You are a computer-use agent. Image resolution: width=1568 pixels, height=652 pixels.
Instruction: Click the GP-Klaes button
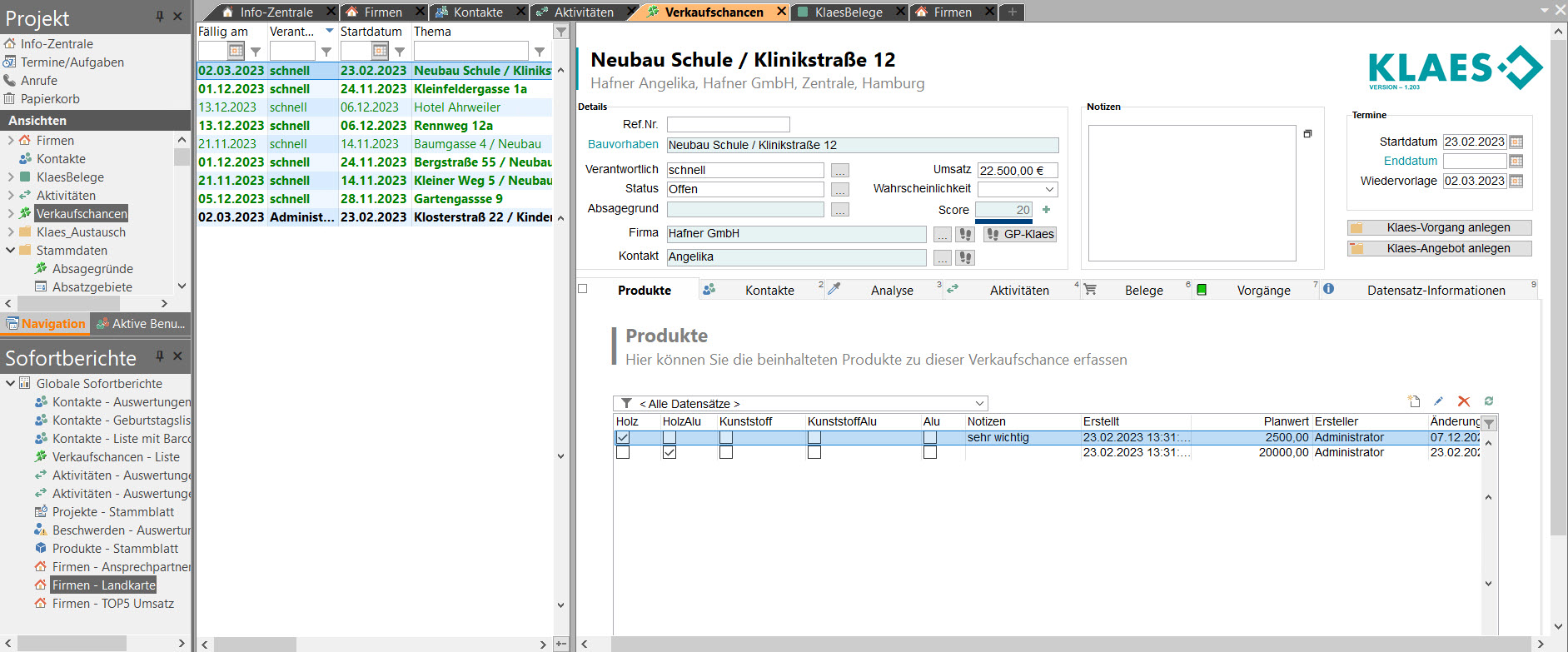click(x=1020, y=234)
